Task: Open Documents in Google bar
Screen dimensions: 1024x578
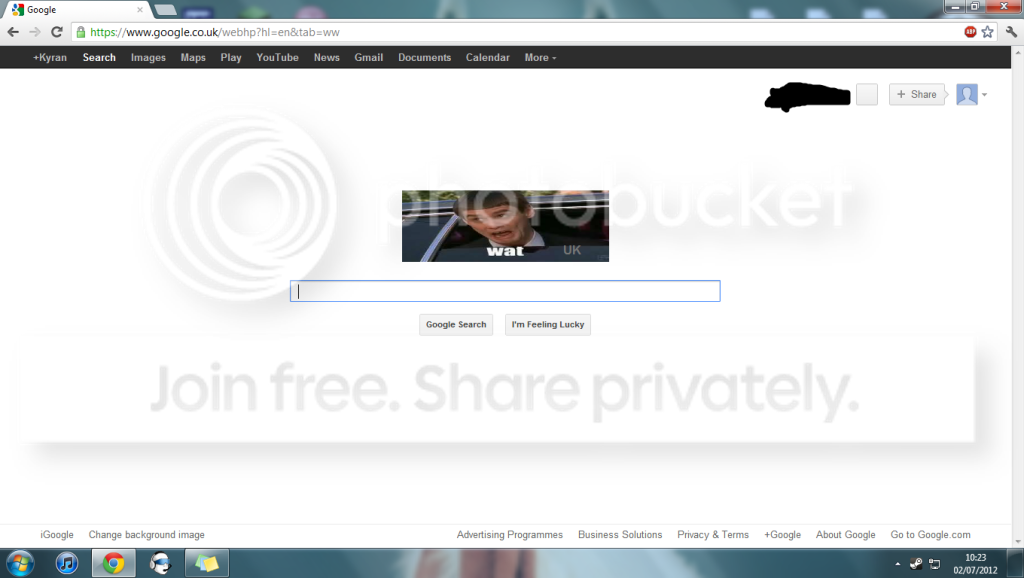Action: click(x=424, y=57)
